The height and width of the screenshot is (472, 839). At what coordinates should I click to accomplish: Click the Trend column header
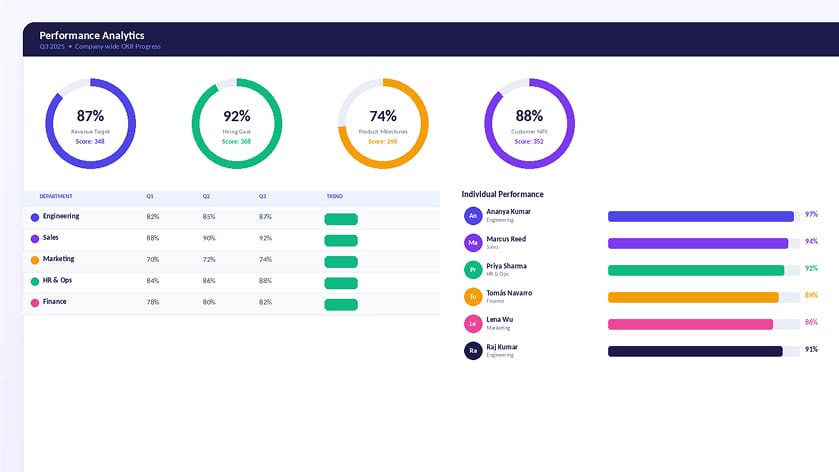coord(334,196)
